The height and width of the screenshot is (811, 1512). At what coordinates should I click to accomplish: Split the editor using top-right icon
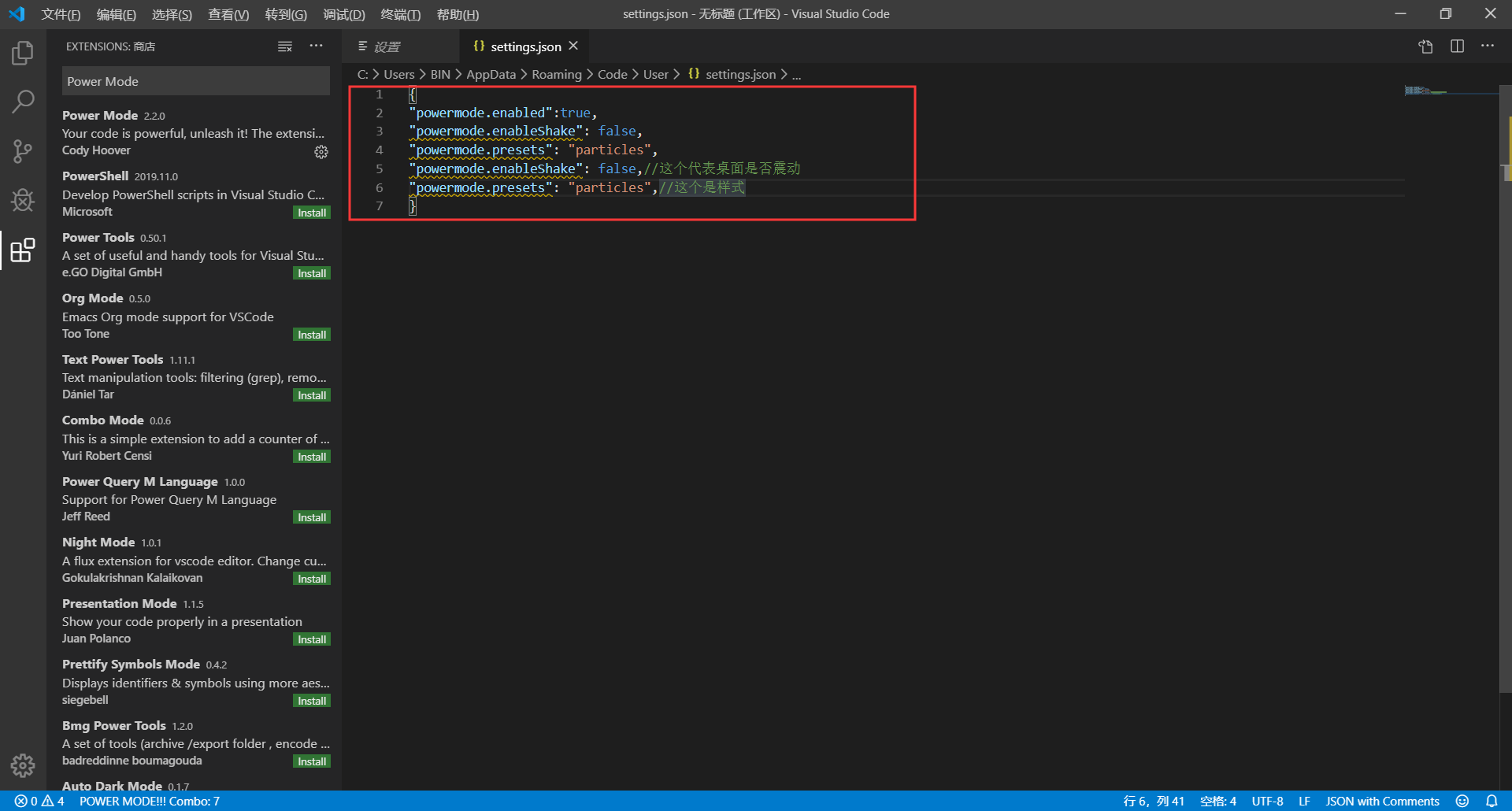click(x=1456, y=46)
